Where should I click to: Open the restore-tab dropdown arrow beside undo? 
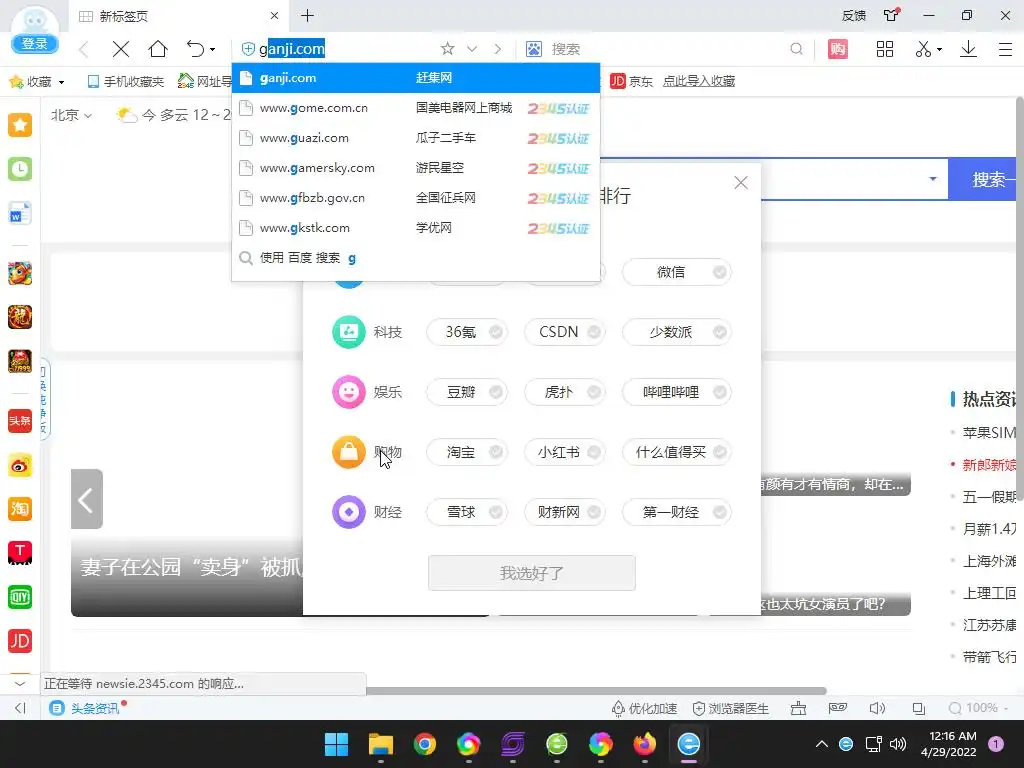coord(212,50)
